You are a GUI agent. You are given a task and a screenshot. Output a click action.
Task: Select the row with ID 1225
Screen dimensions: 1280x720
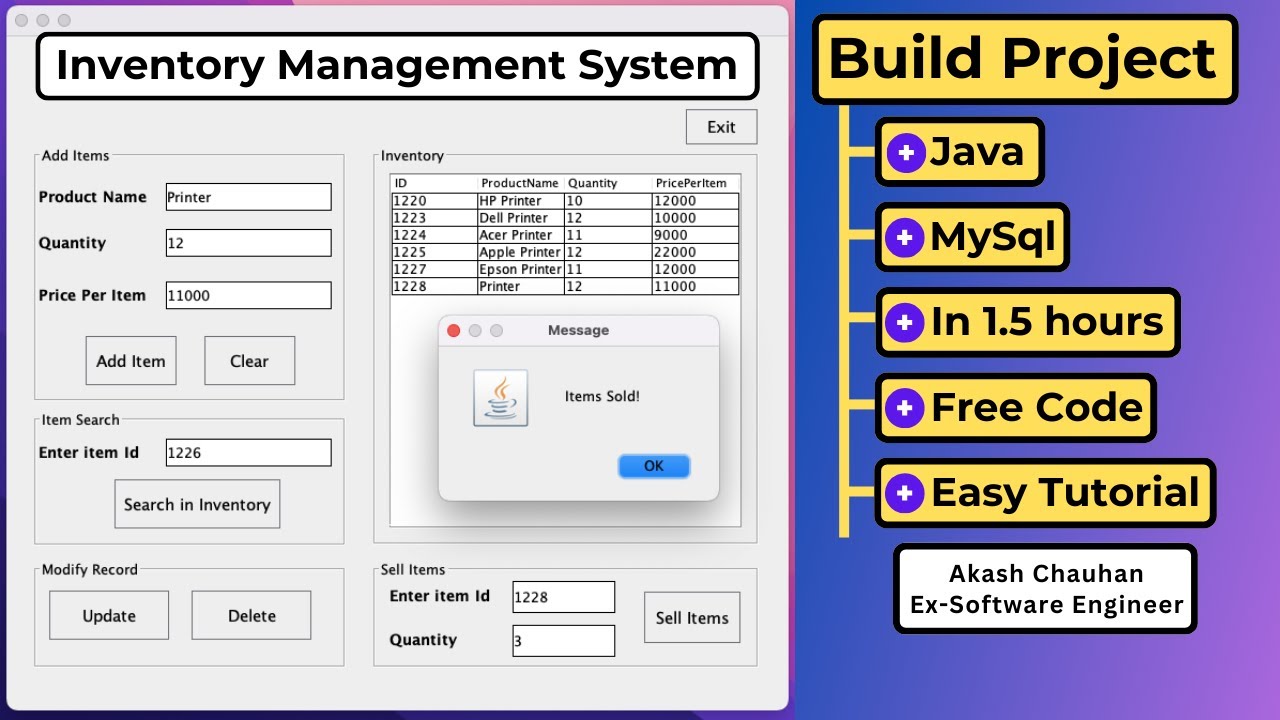pos(565,252)
